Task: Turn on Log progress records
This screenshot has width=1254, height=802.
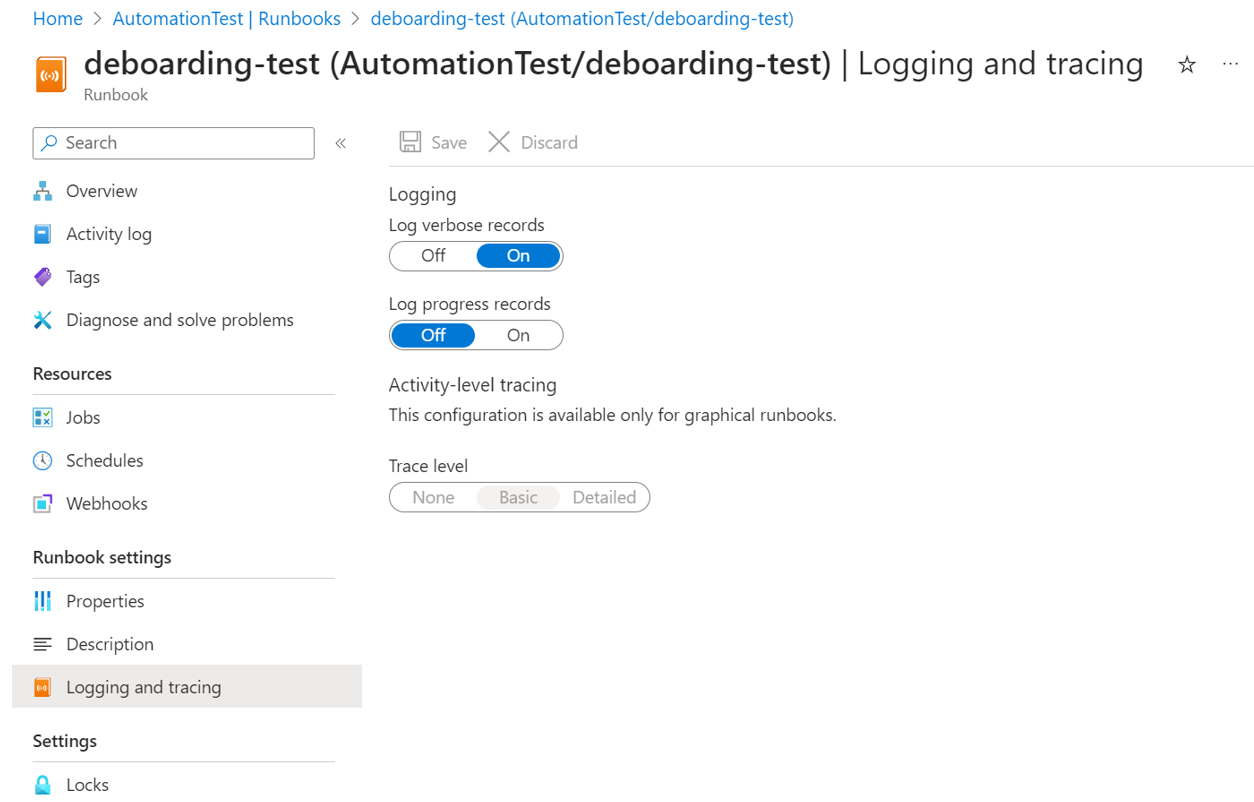Action: 518,335
